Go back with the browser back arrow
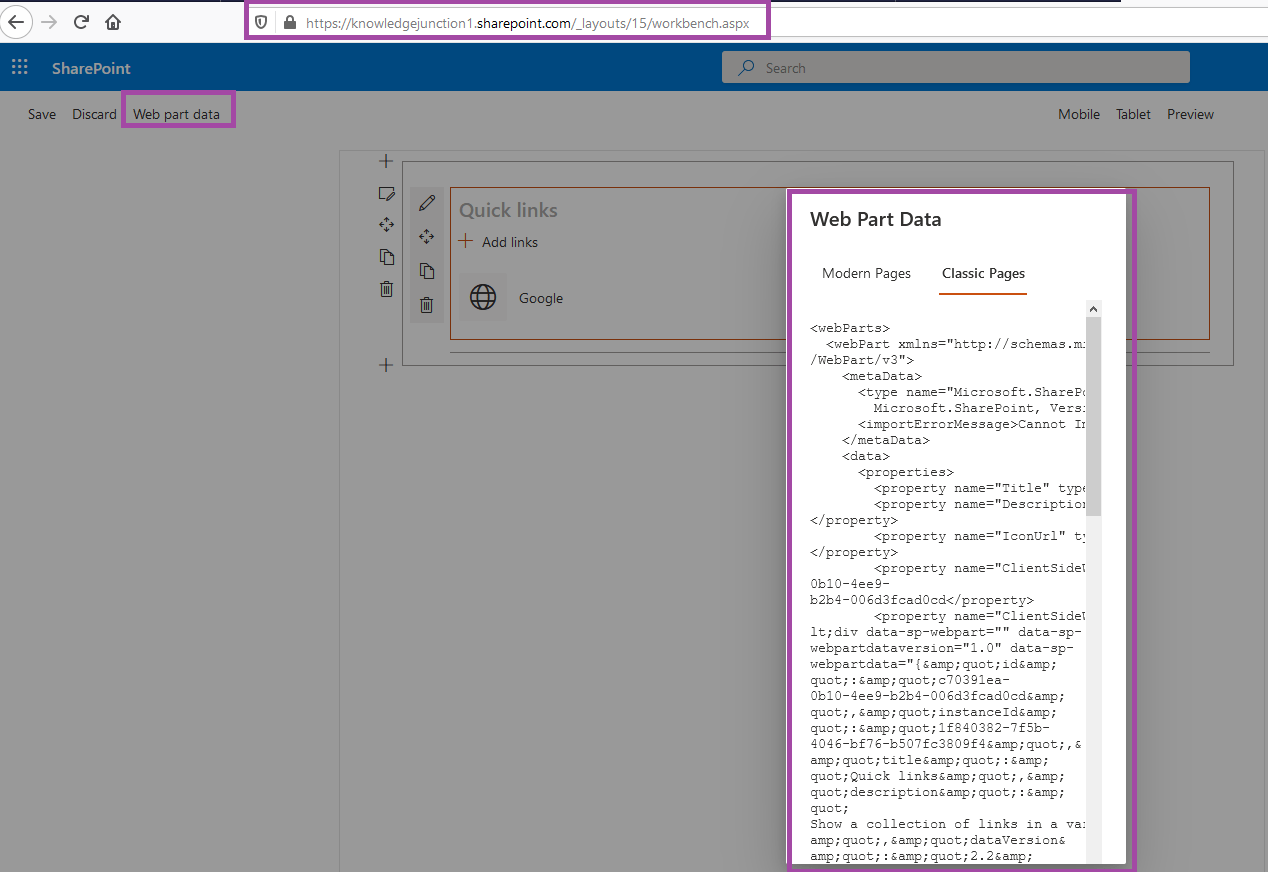 tap(17, 22)
